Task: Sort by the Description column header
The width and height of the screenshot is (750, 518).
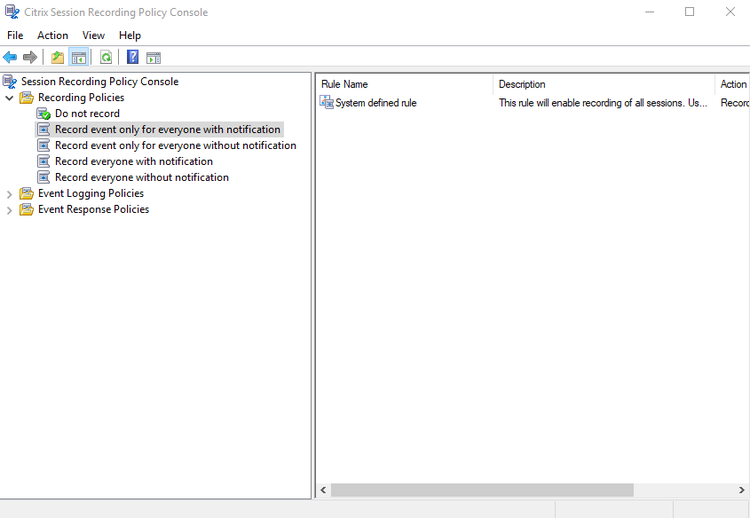Action: tap(604, 84)
